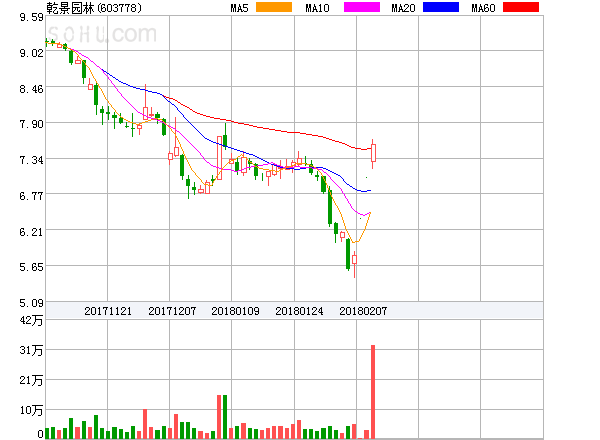Click the magenta MA10 legend swatch

pyautogui.click(x=362, y=7)
